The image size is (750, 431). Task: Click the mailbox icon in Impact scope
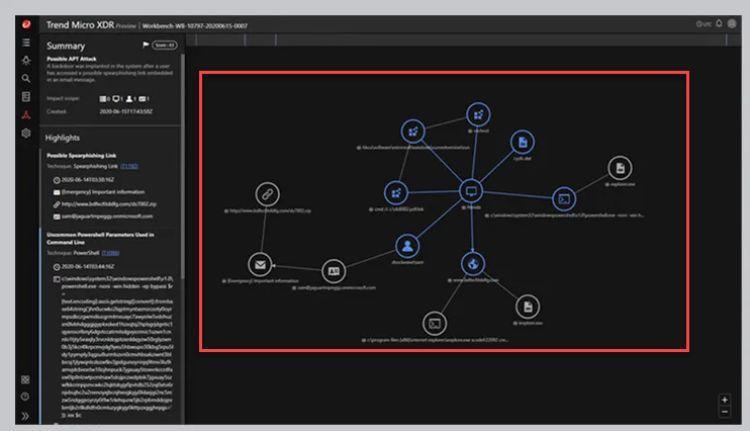(142, 99)
